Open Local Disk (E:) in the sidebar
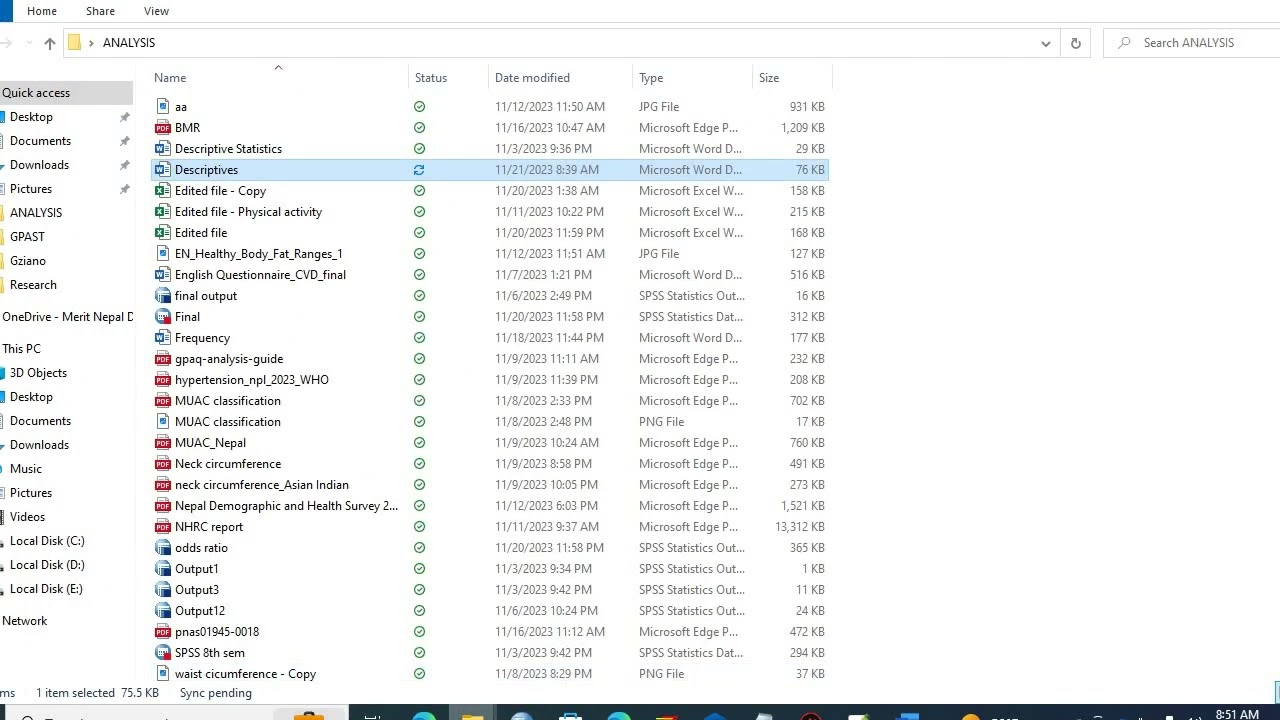 [46, 589]
